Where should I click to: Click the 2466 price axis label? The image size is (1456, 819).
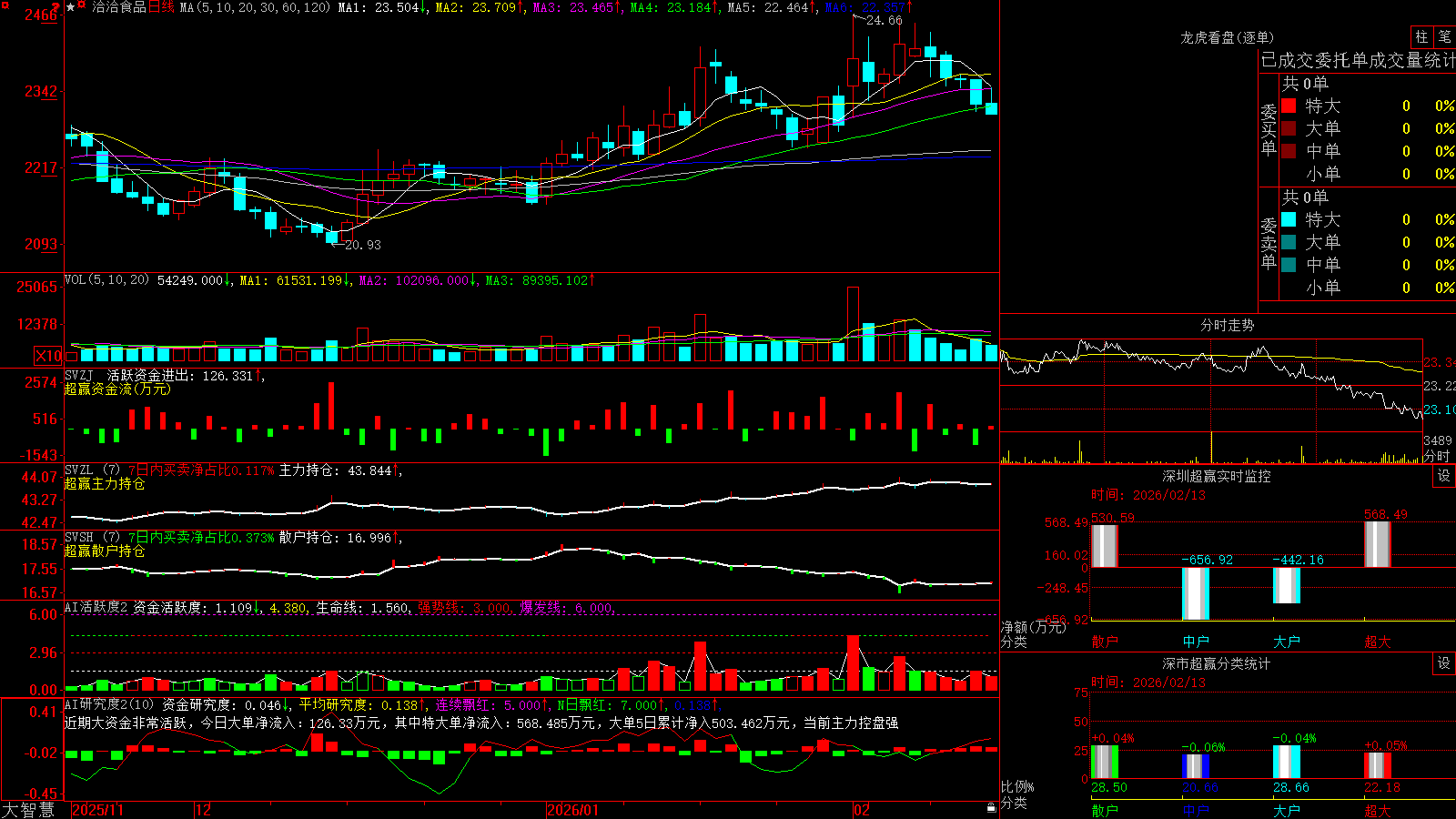40,15
